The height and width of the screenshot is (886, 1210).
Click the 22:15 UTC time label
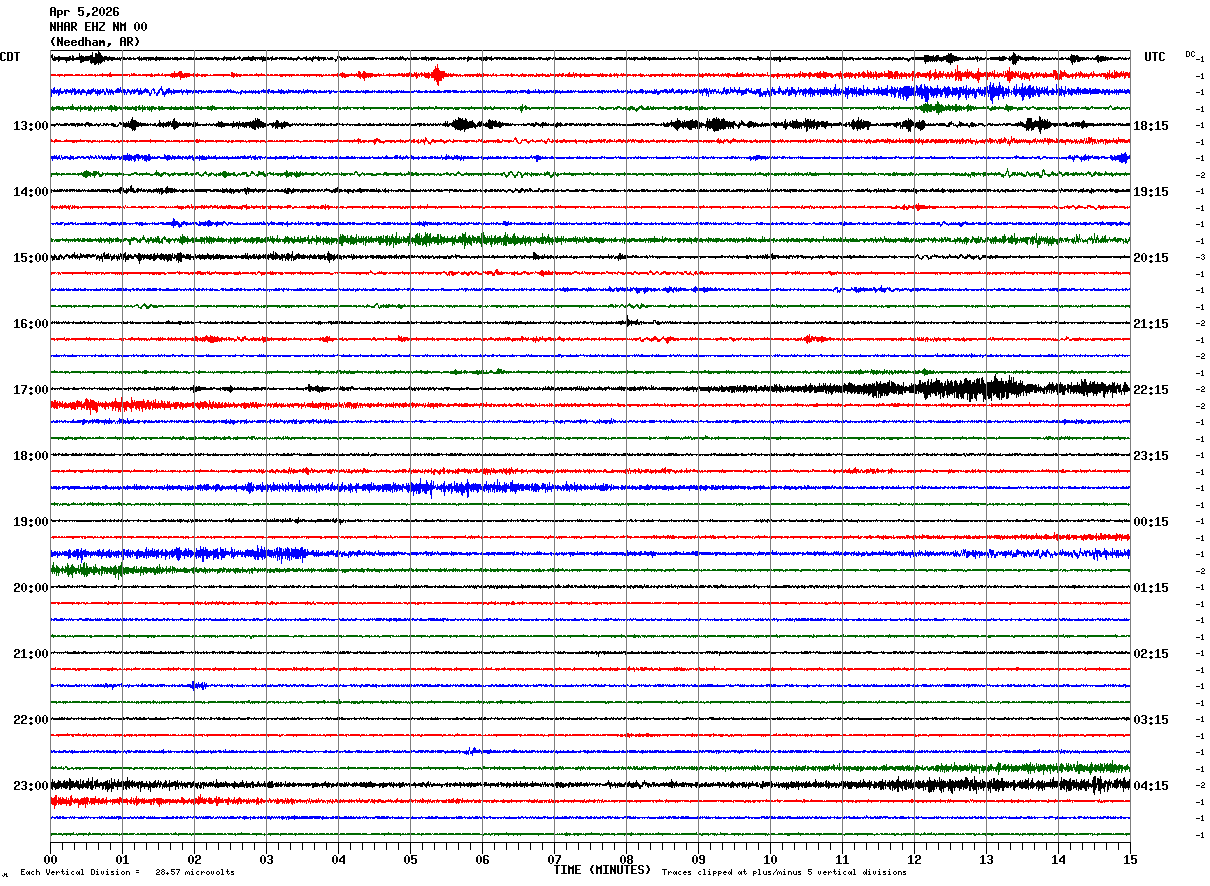click(1151, 390)
